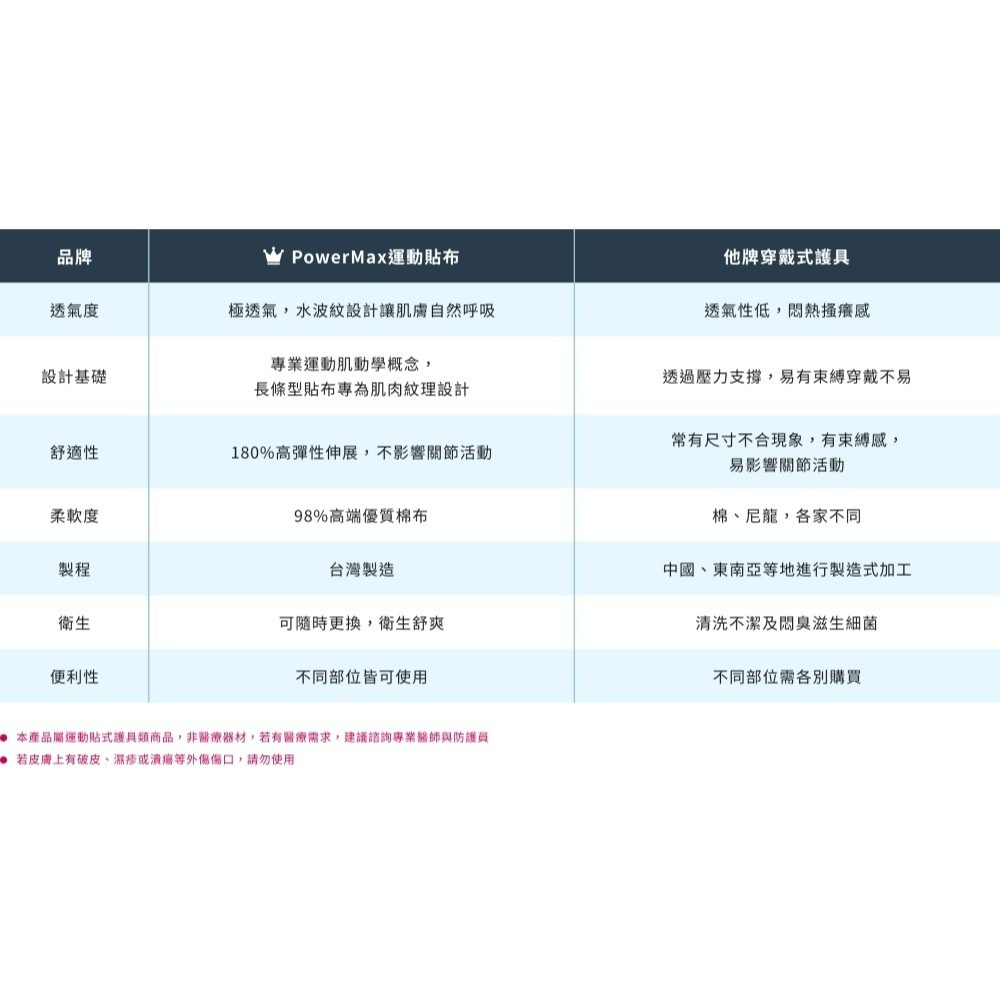Viewport: 1000px width, 1000px height.
Task: Select the 不同部位需各別購買 cell
Action: click(x=787, y=676)
